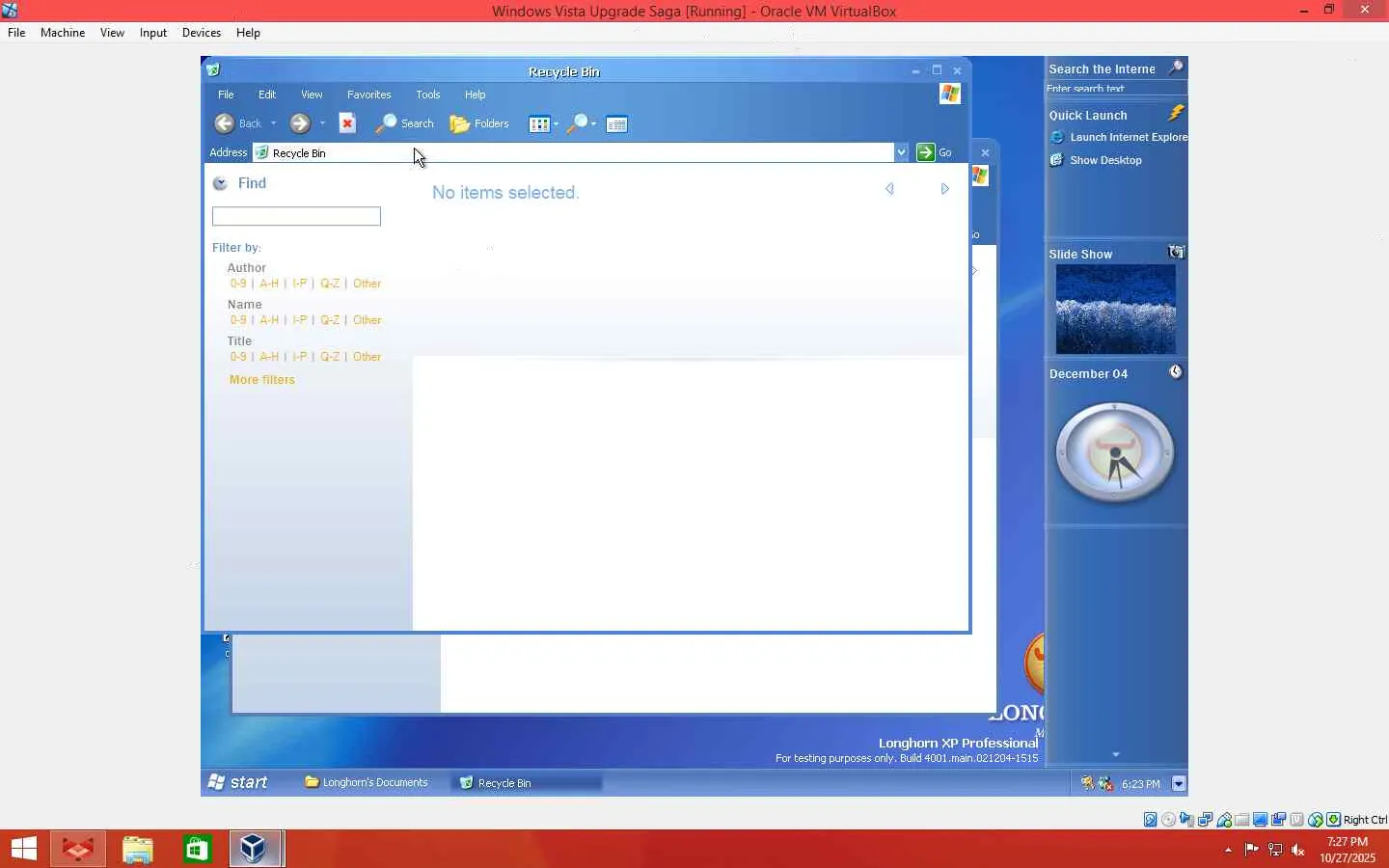The height and width of the screenshot is (868, 1389).
Task: Click the Recycle Bin title bar icon
Action: 213,70
